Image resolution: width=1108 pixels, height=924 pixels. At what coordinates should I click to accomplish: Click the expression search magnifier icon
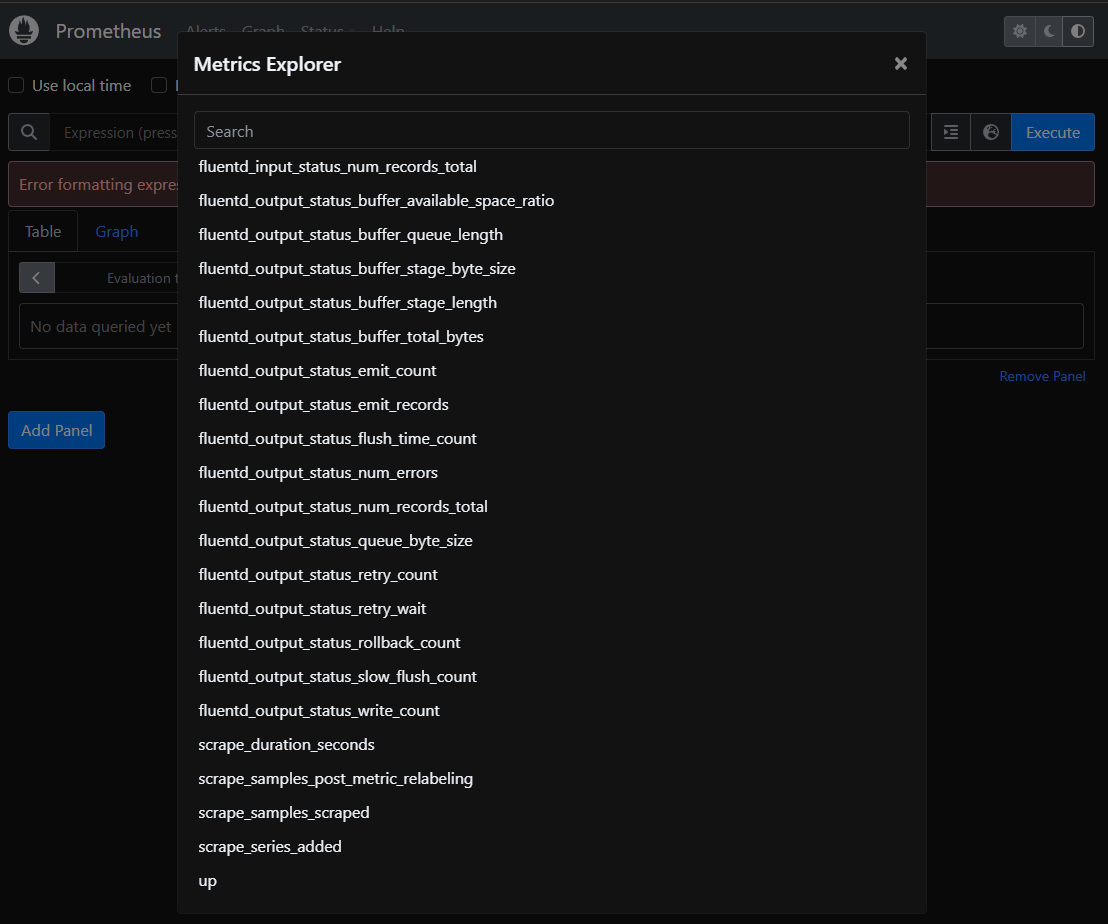[29, 132]
